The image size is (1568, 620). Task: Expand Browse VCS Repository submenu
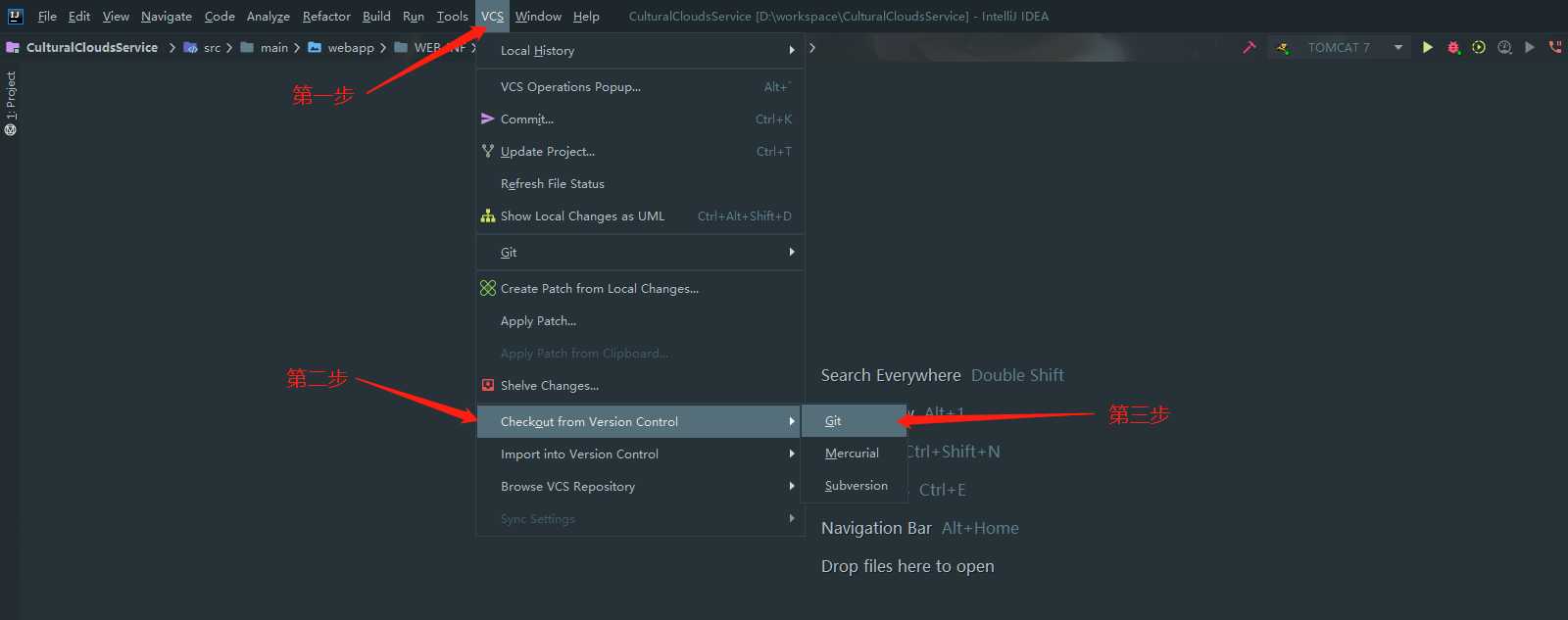640,486
